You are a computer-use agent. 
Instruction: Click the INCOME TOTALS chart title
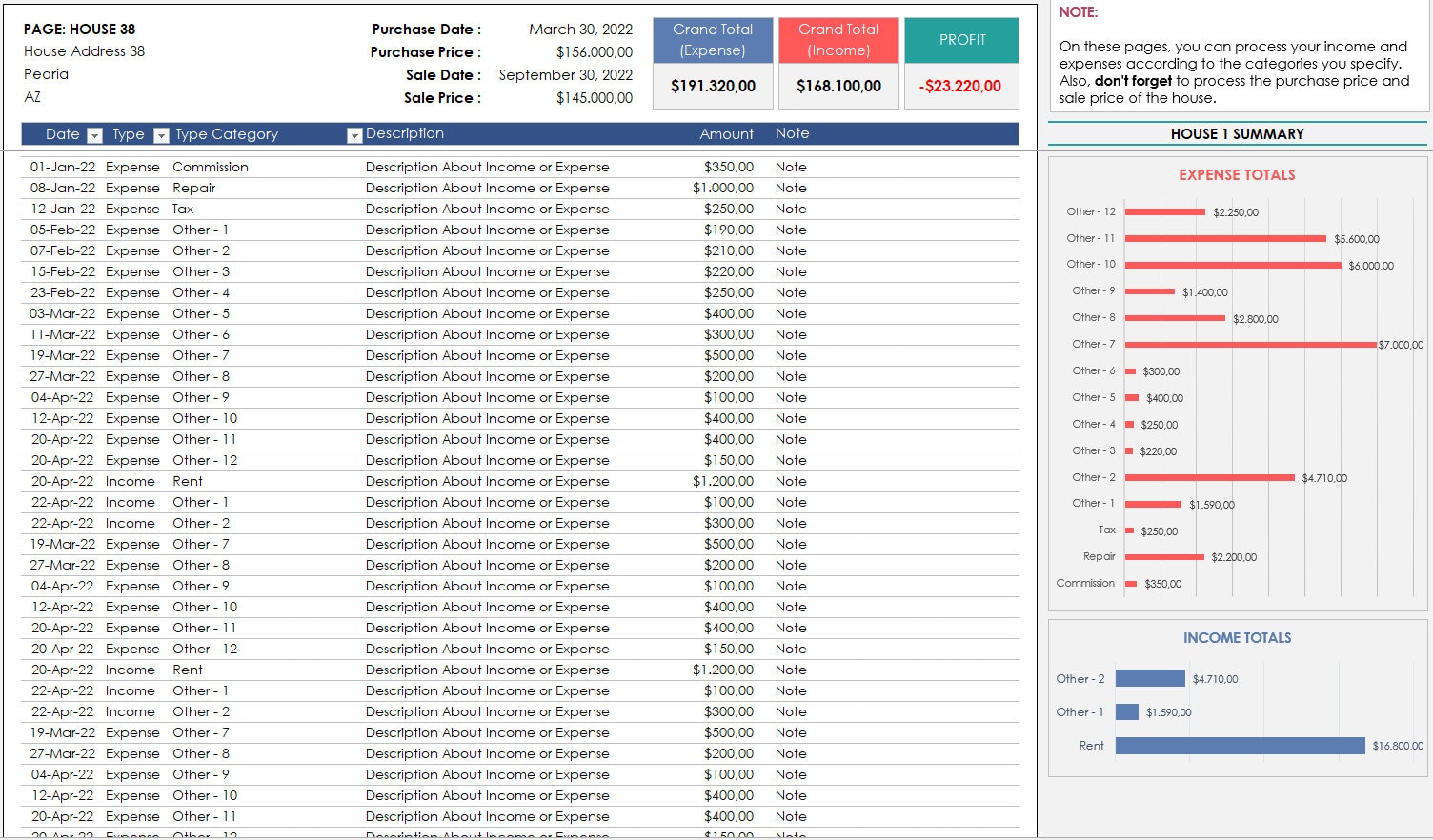click(1237, 637)
